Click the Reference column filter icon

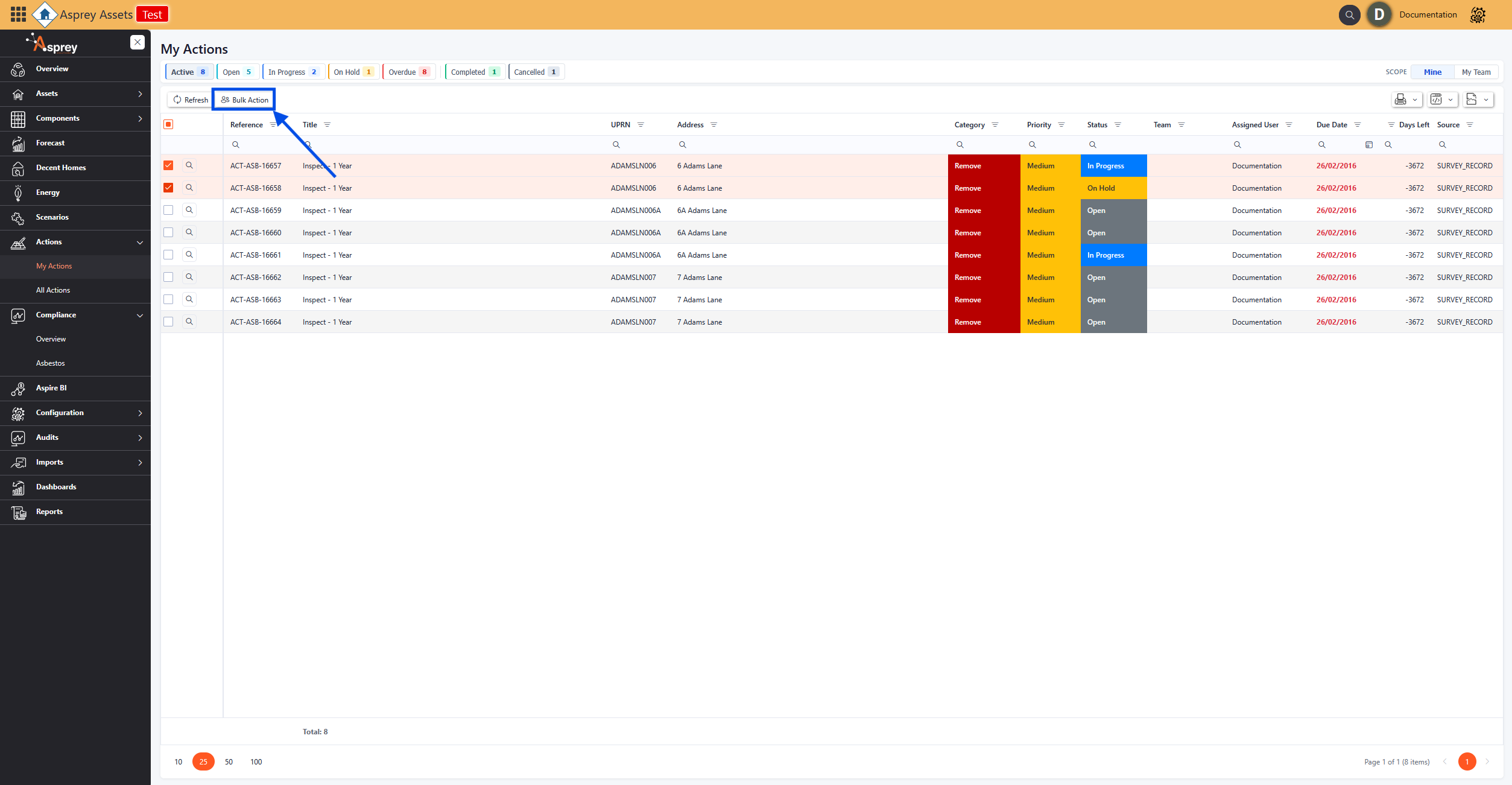point(273,125)
